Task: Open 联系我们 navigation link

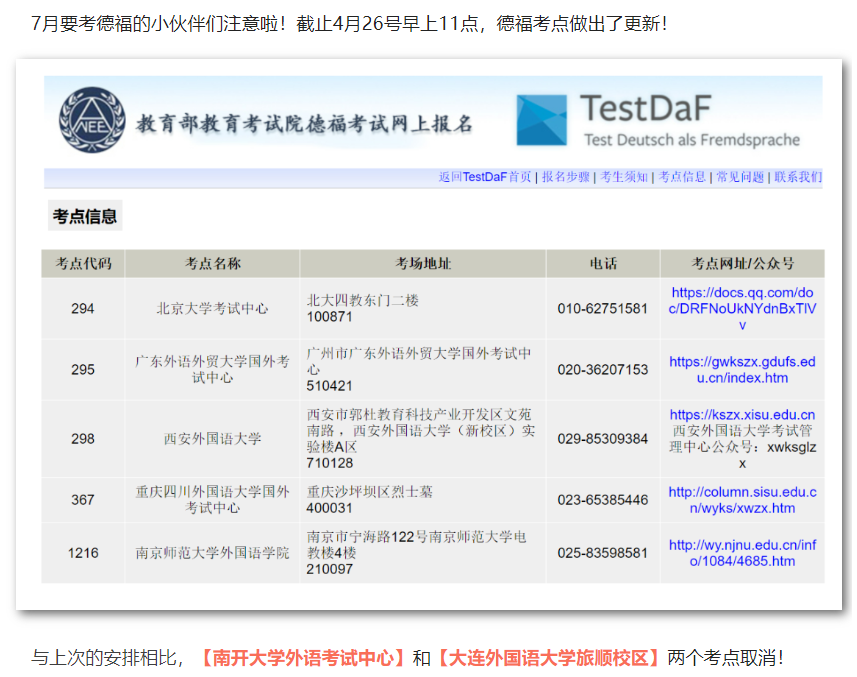Action: [798, 177]
